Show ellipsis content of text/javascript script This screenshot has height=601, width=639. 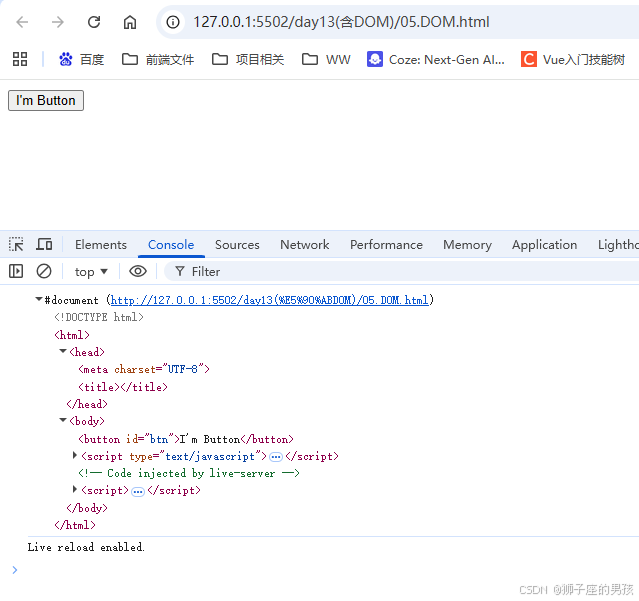pyautogui.click(x=276, y=457)
